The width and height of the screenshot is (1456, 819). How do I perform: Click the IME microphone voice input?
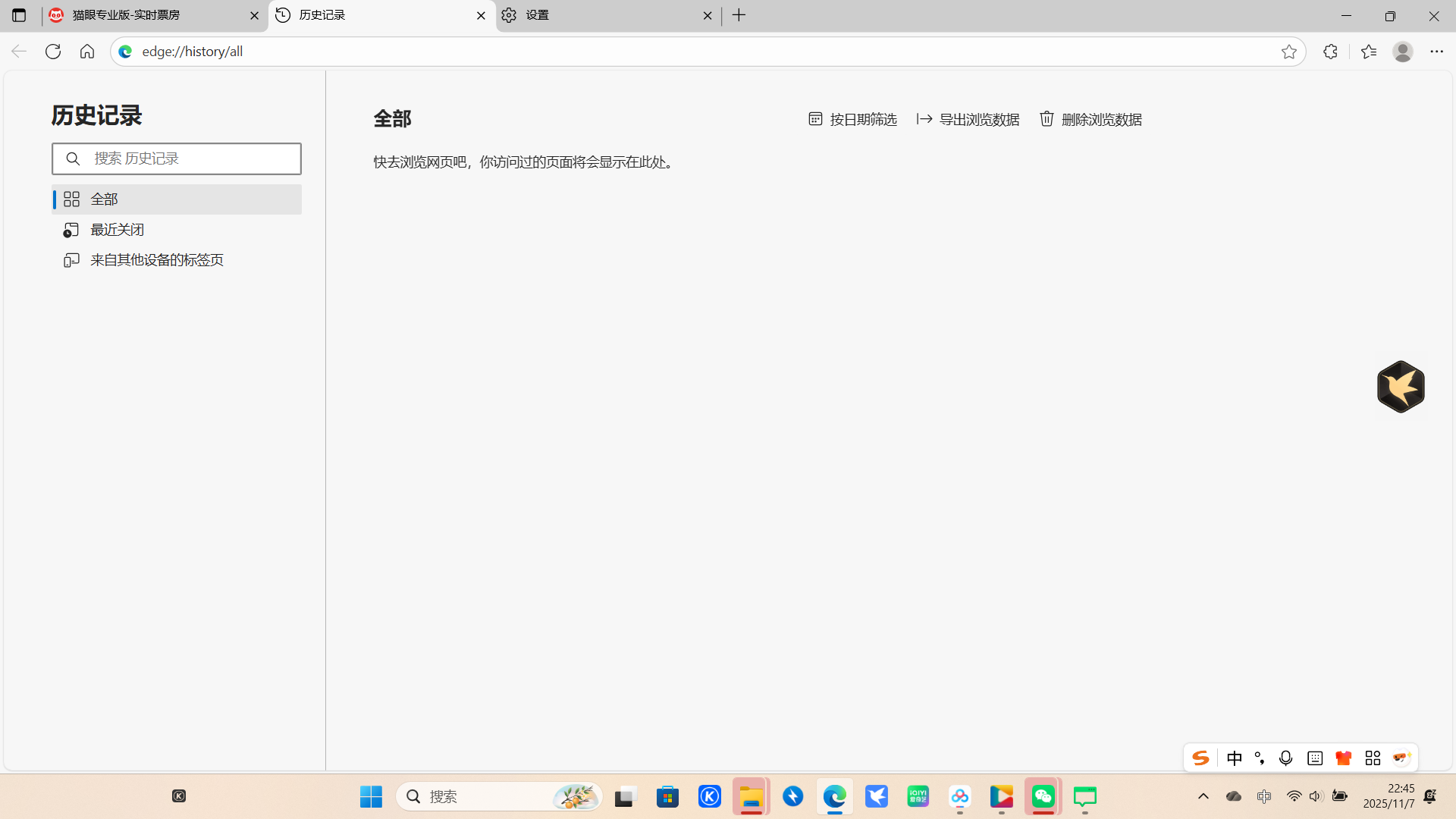pyautogui.click(x=1285, y=758)
